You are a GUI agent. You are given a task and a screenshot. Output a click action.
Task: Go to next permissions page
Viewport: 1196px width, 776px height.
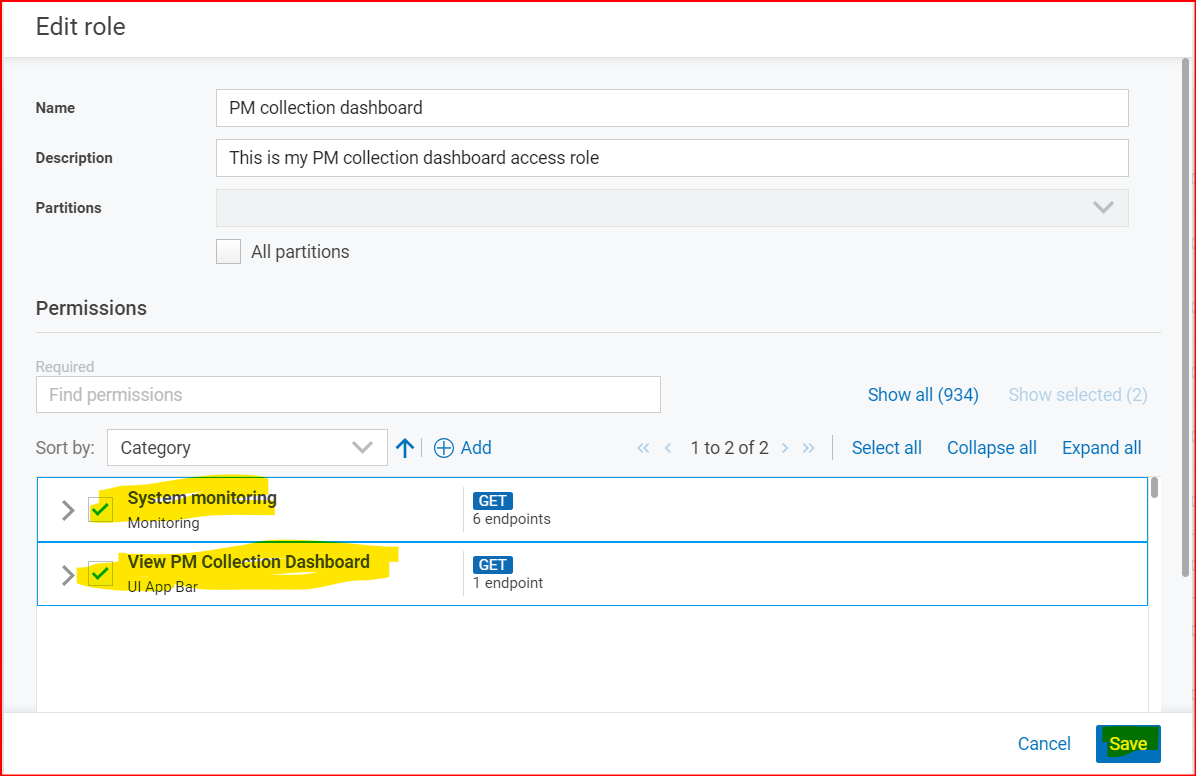click(785, 448)
